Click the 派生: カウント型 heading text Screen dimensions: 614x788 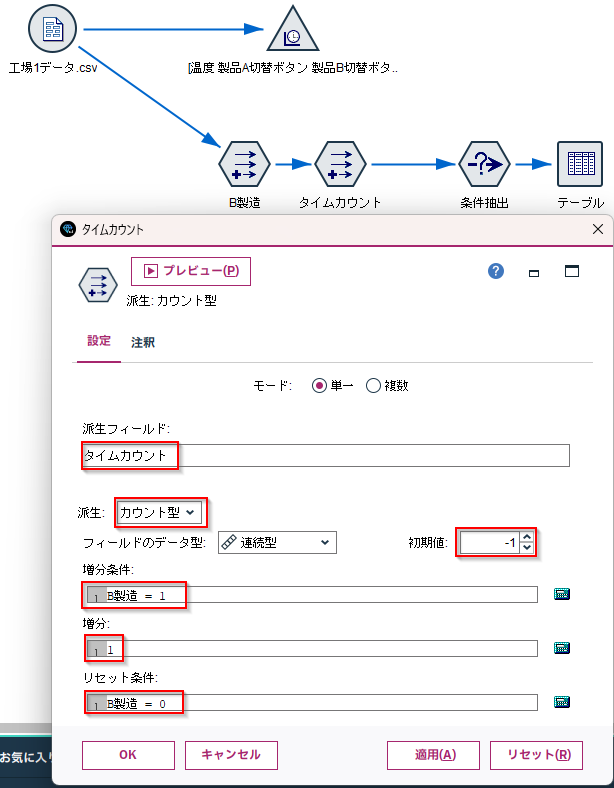point(171,301)
